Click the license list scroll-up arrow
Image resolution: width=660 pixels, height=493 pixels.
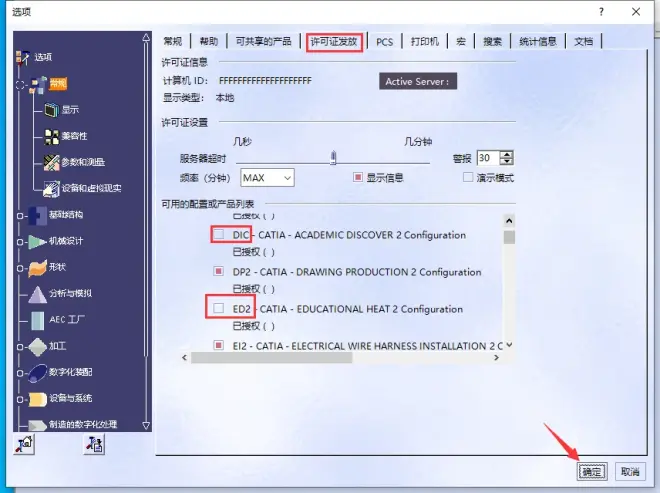point(509,221)
